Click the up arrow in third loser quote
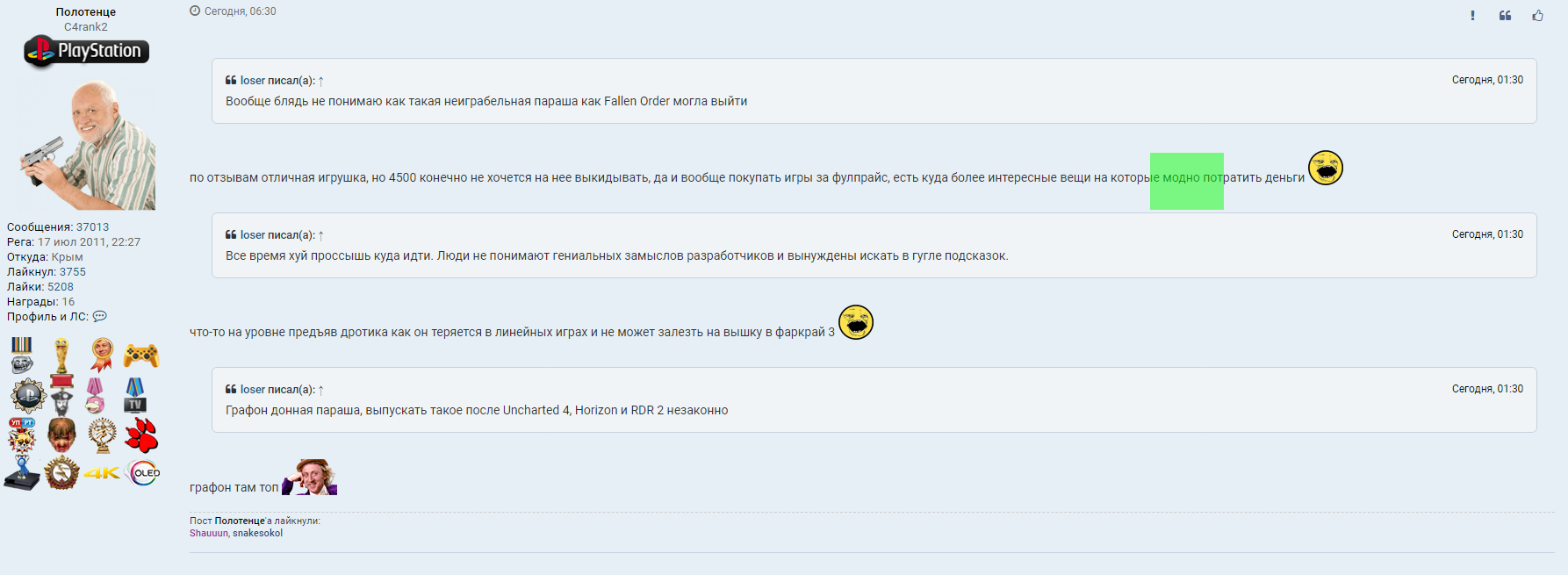 [321, 390]
